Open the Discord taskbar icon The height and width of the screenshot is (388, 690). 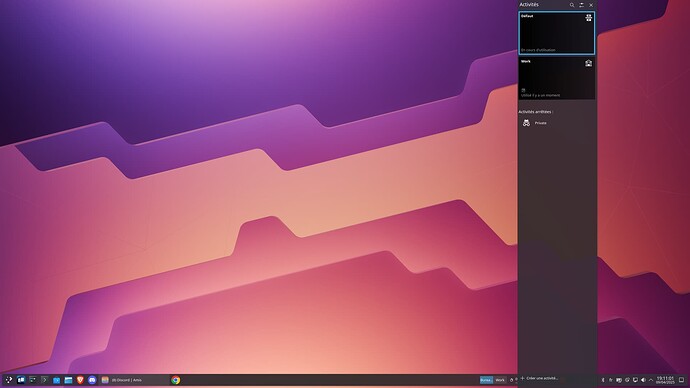(x=92, y=380)
